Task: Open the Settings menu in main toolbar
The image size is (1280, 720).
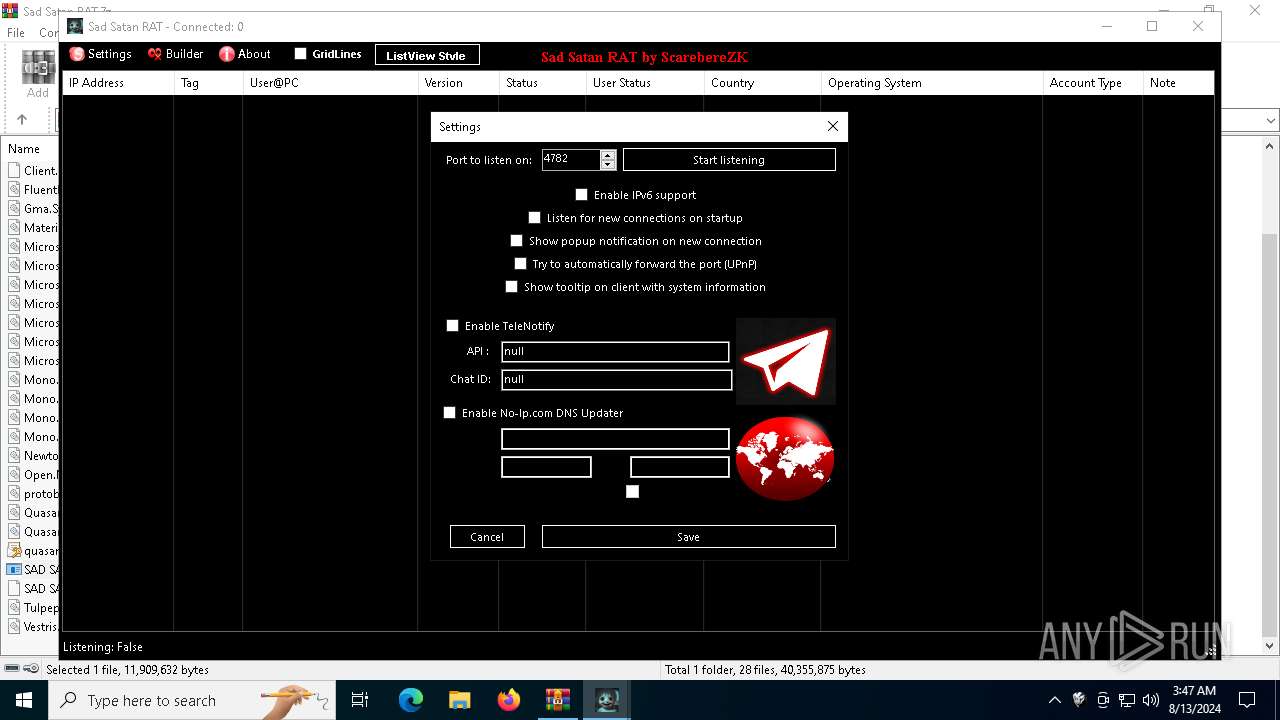Action: click(x=100, y=54)
